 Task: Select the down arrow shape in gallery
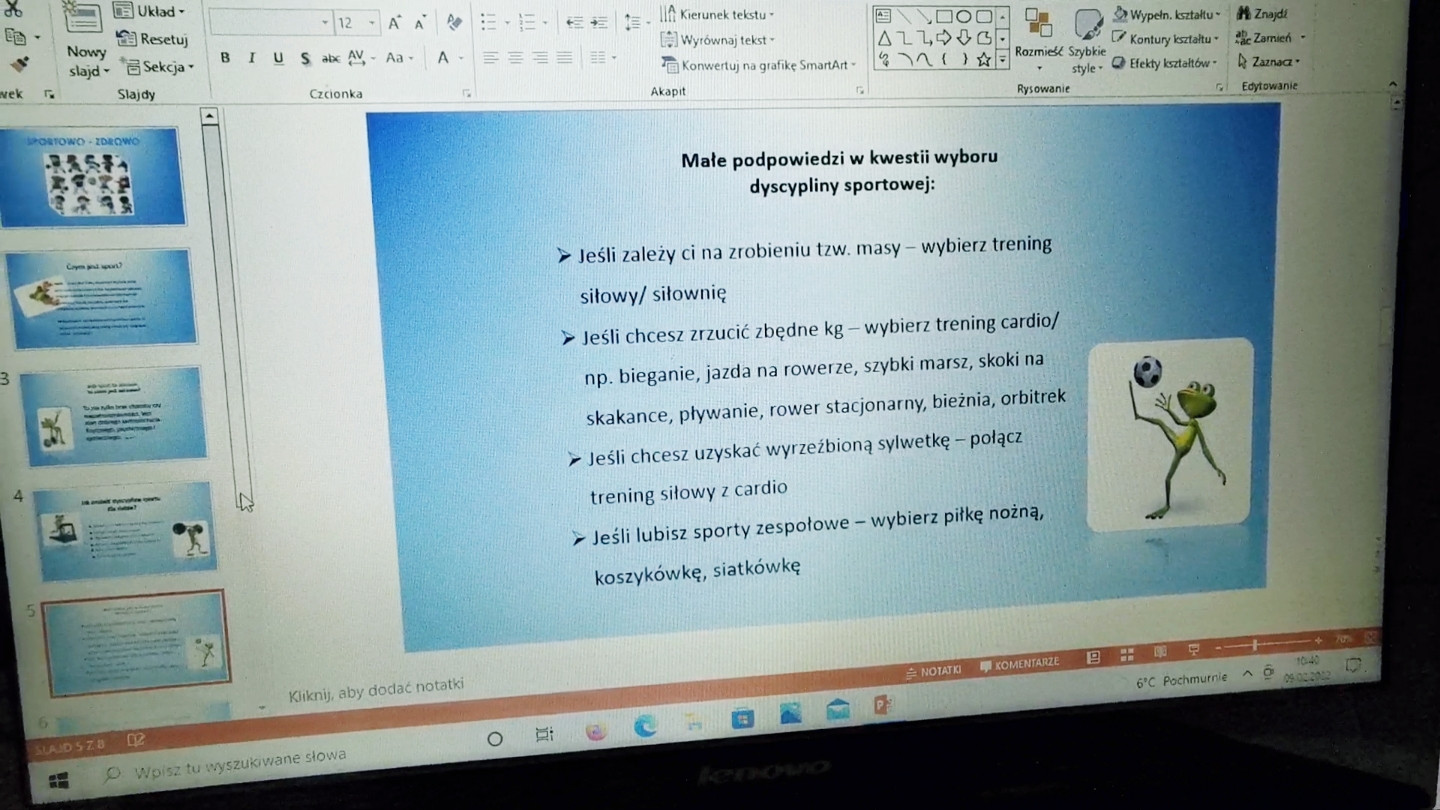964,38
